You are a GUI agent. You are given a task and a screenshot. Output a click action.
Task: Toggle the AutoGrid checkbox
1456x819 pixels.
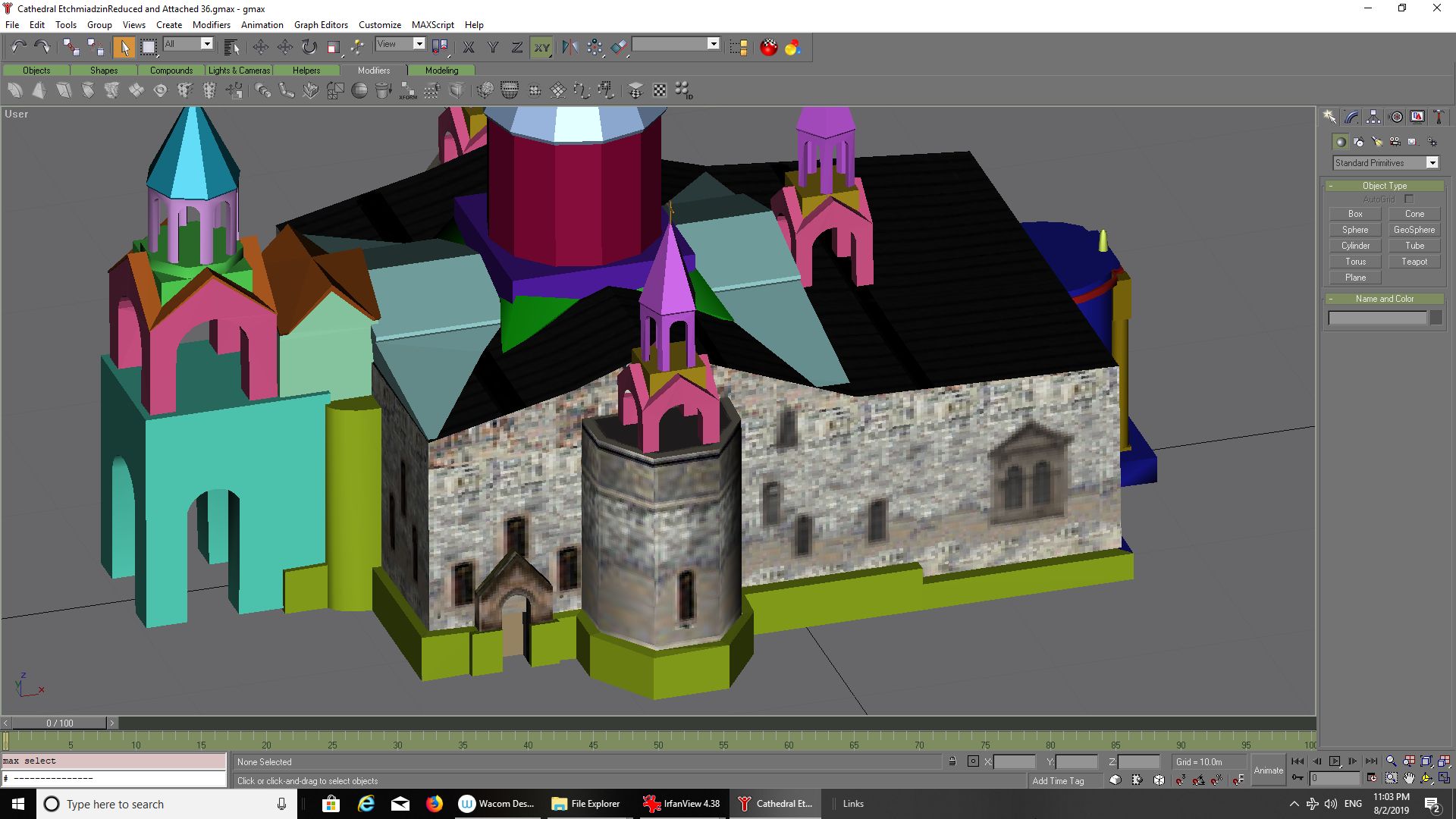coord(1409,199)
